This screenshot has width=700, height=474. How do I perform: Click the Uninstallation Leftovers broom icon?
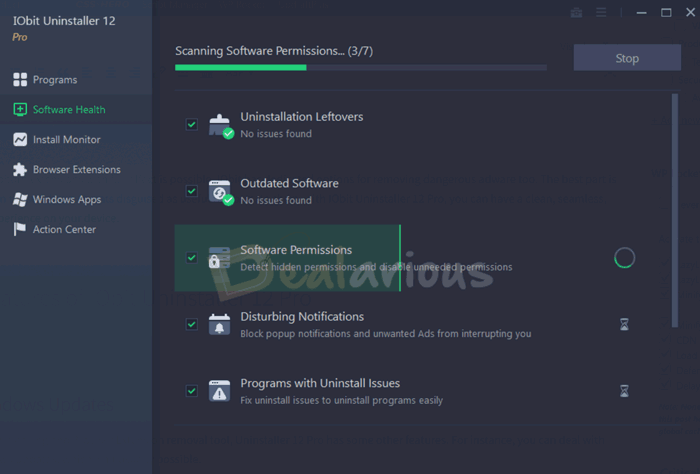pyautogui.click(x=220, y=125)
